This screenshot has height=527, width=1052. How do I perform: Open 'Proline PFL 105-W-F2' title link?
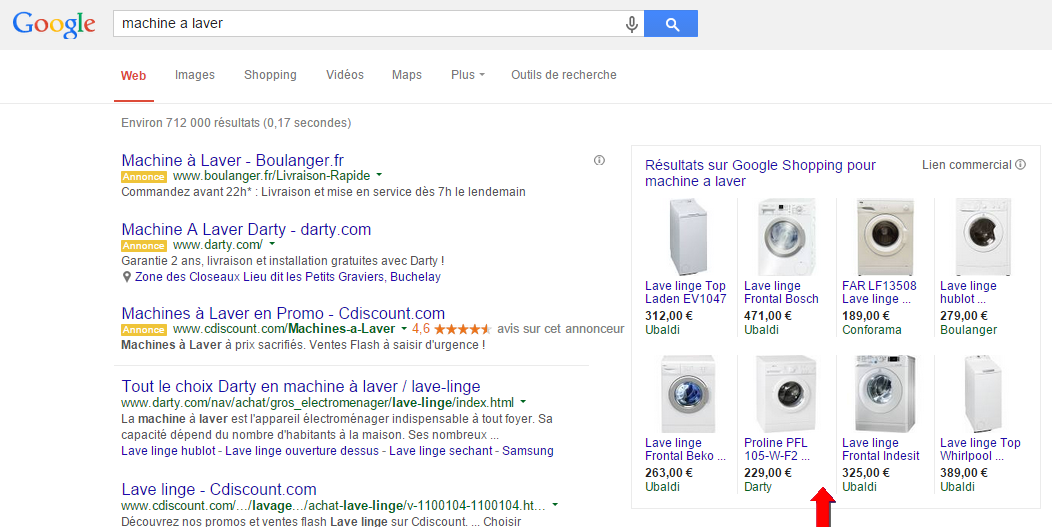click(777, 449)
